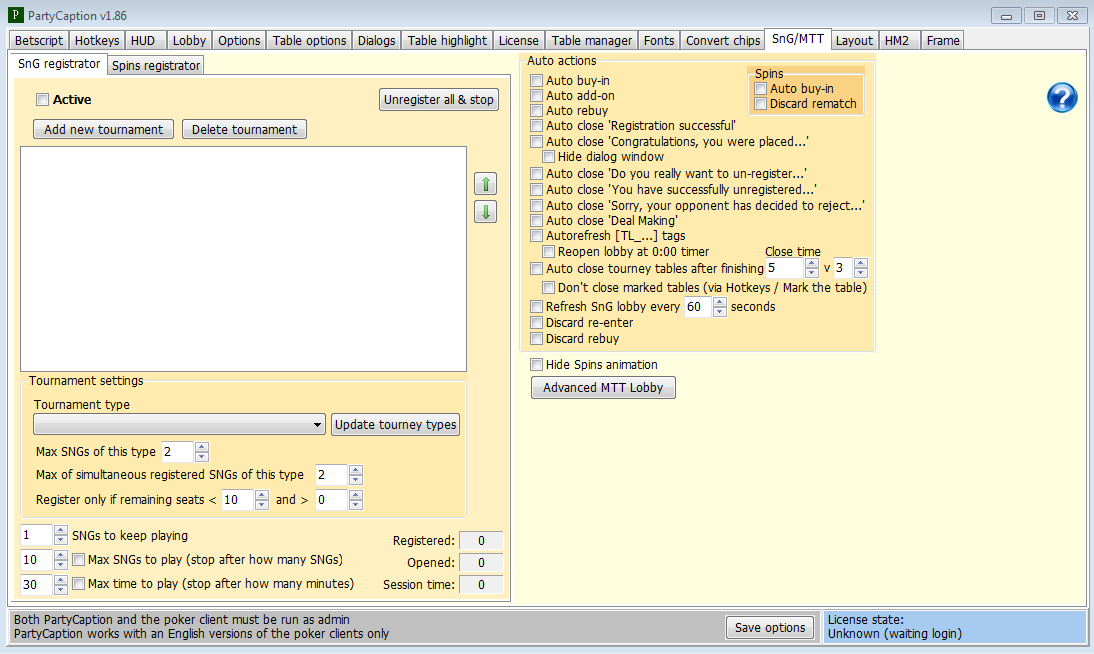Toggle Spins Auto buy-in checkbox
This screenshot has width=1094, height=654.
point(760,89)
